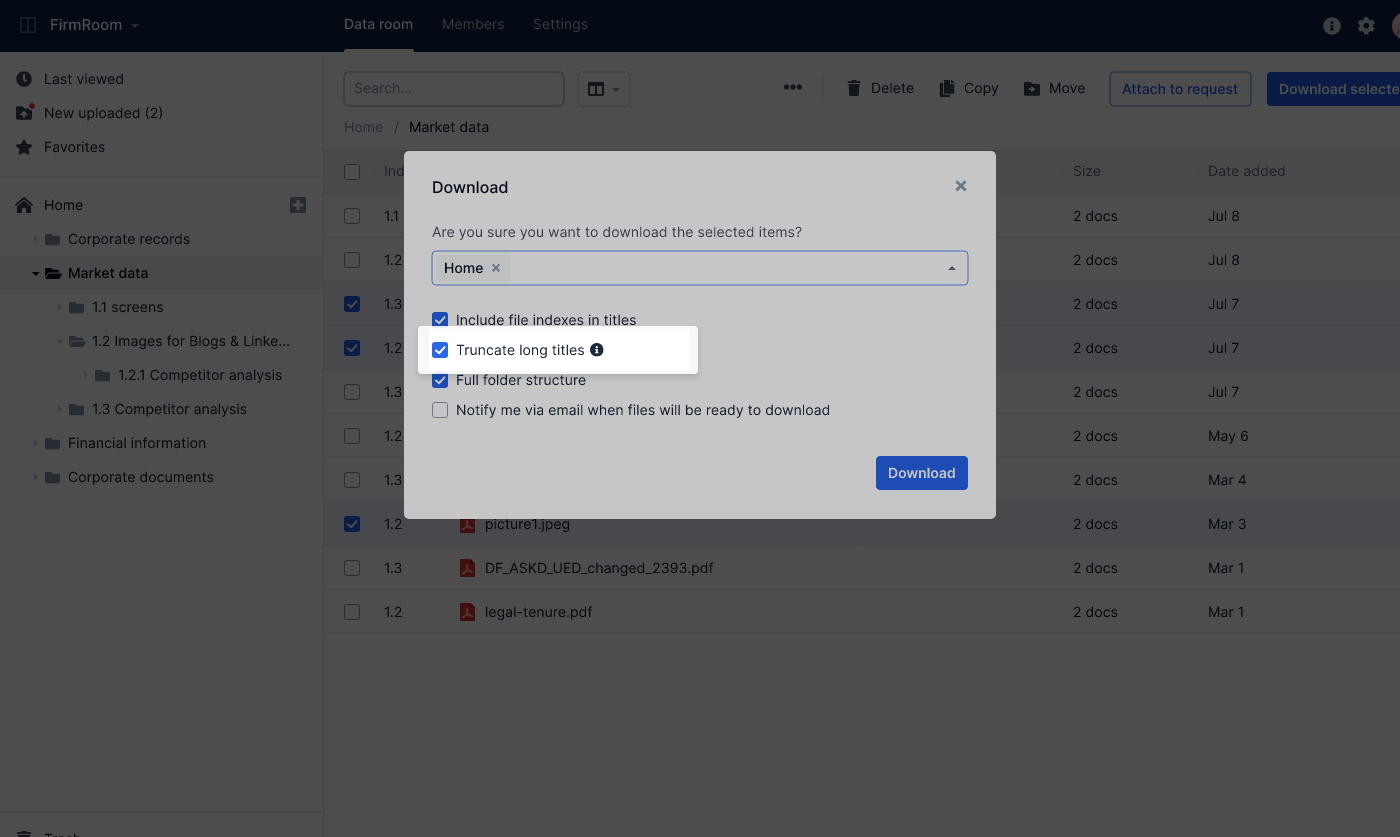
Task: Open the file named picture1.jpeg
Action: coord(527,524)
